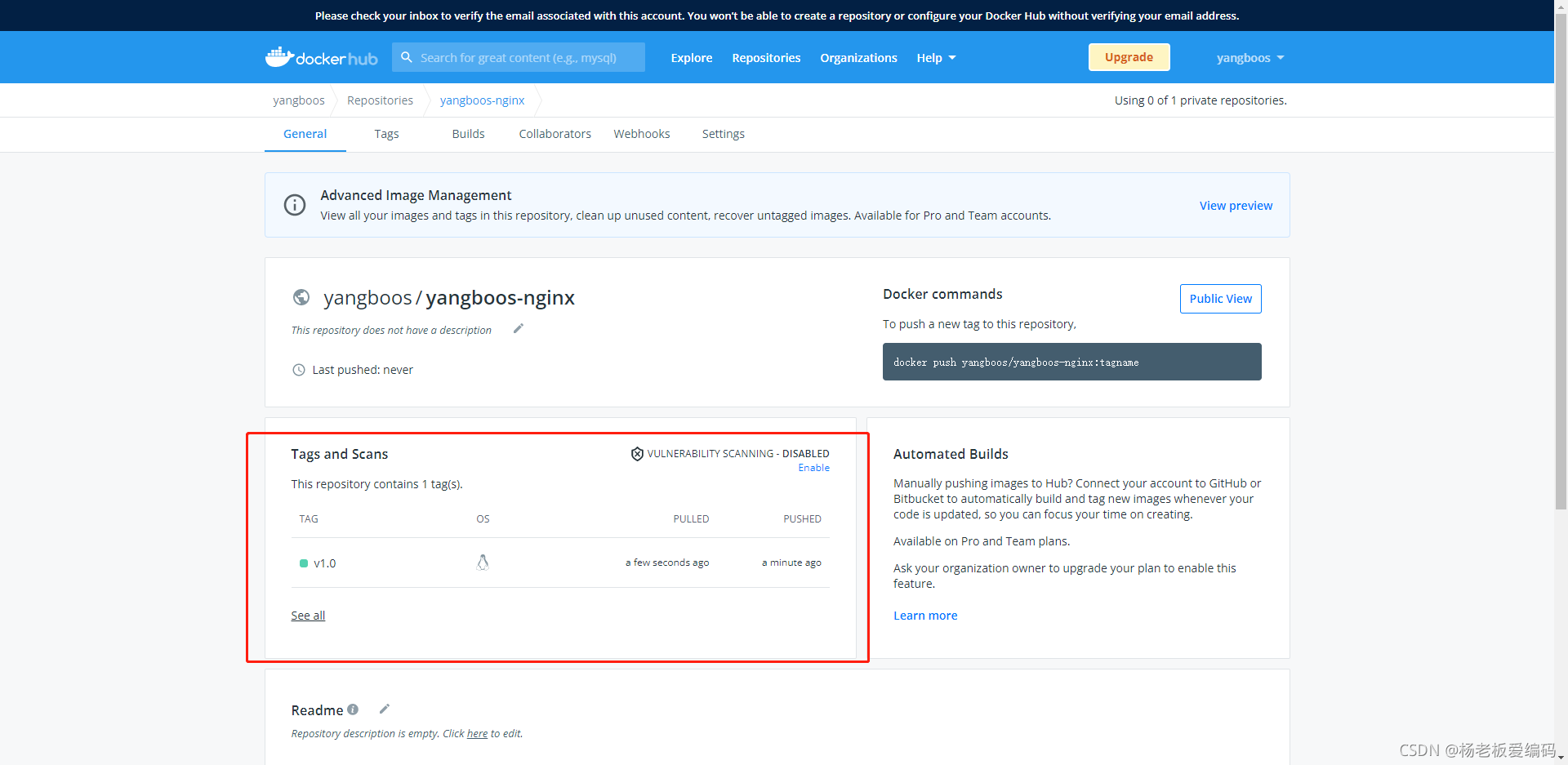This screenshot has height=765, width=1568.
Task: Click the 'Docker commands' heading
Action: click(x=942, y=294)
